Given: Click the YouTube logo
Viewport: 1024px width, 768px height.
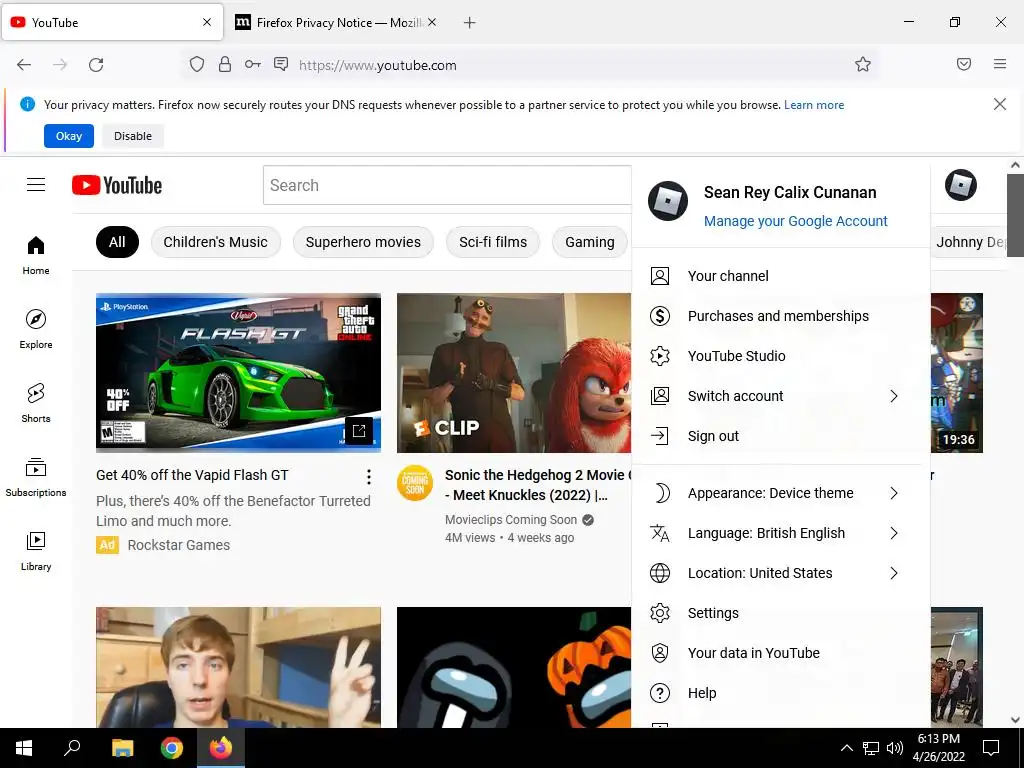Looking at the screenshot, I should (117, 185).
